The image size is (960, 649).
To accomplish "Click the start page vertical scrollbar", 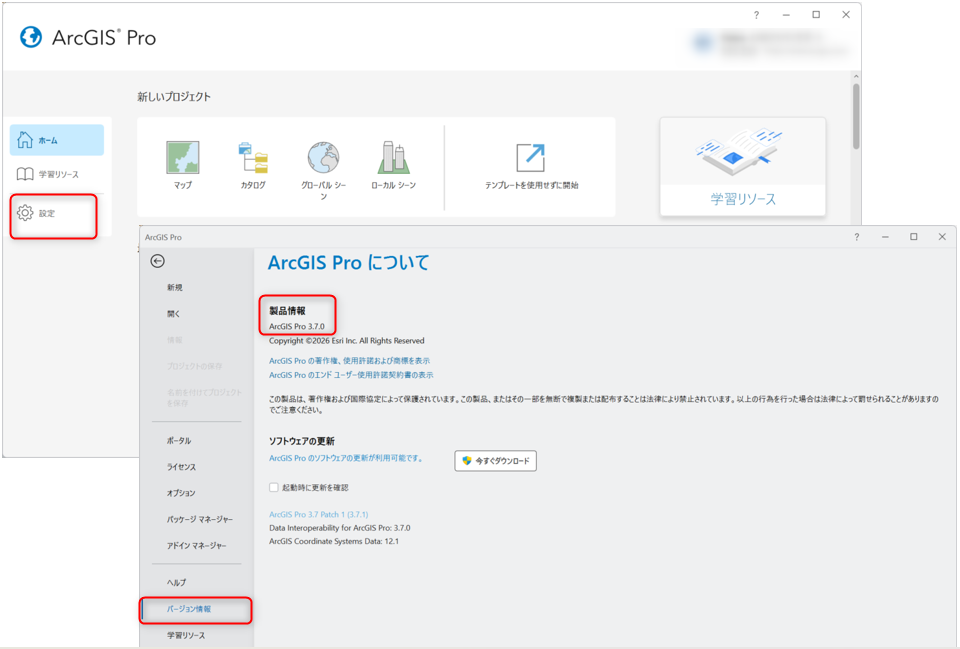I will (x=856, y=116).
